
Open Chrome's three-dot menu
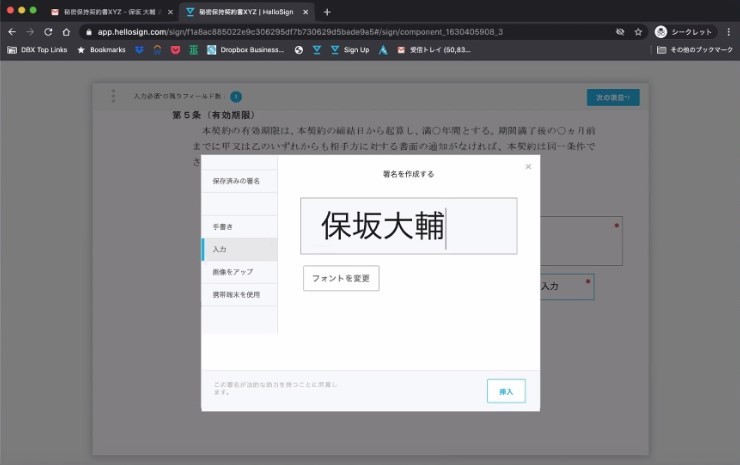(x=728, y=32)
